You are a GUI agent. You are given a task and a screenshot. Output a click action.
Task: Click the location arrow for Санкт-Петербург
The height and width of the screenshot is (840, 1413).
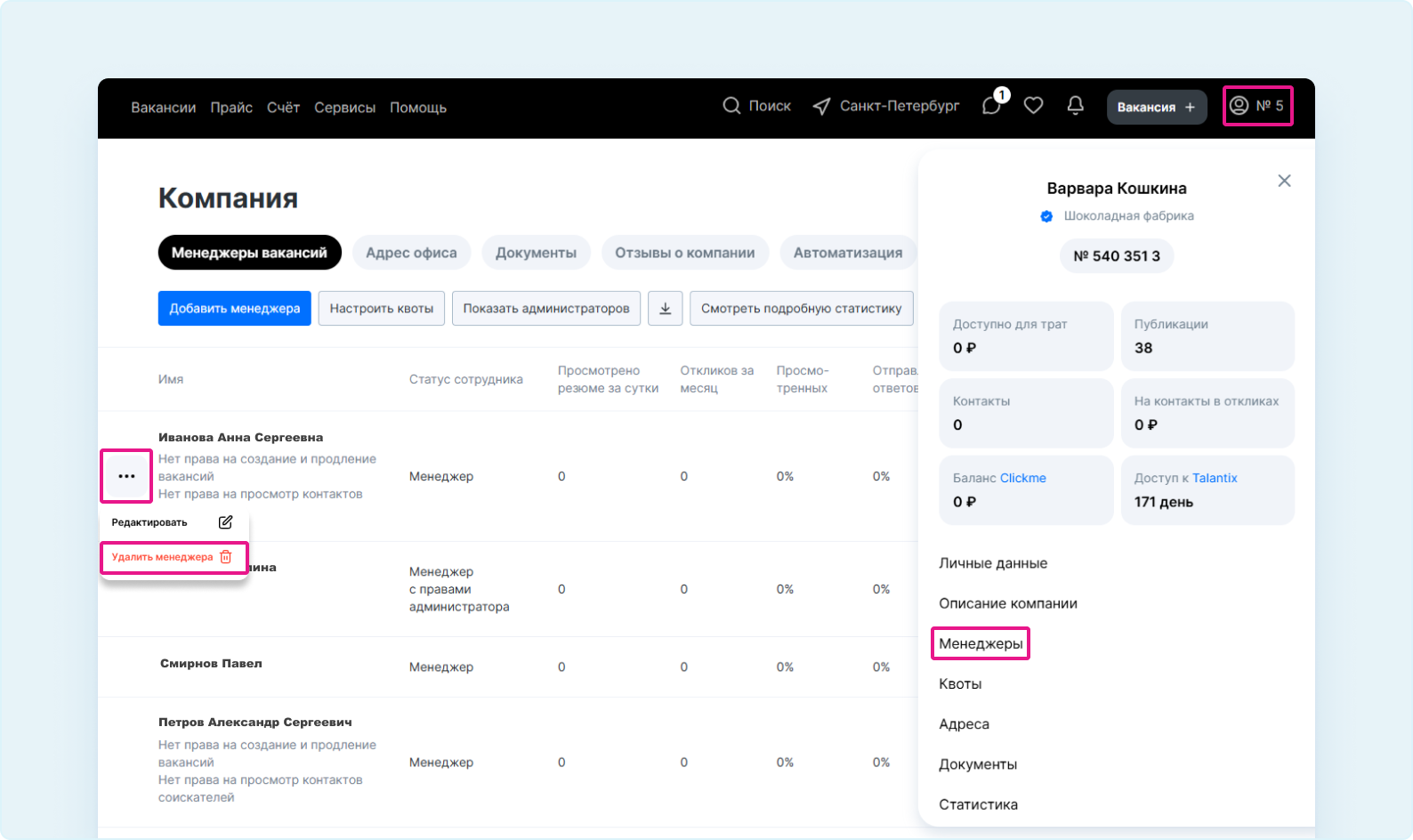point(821,107)
